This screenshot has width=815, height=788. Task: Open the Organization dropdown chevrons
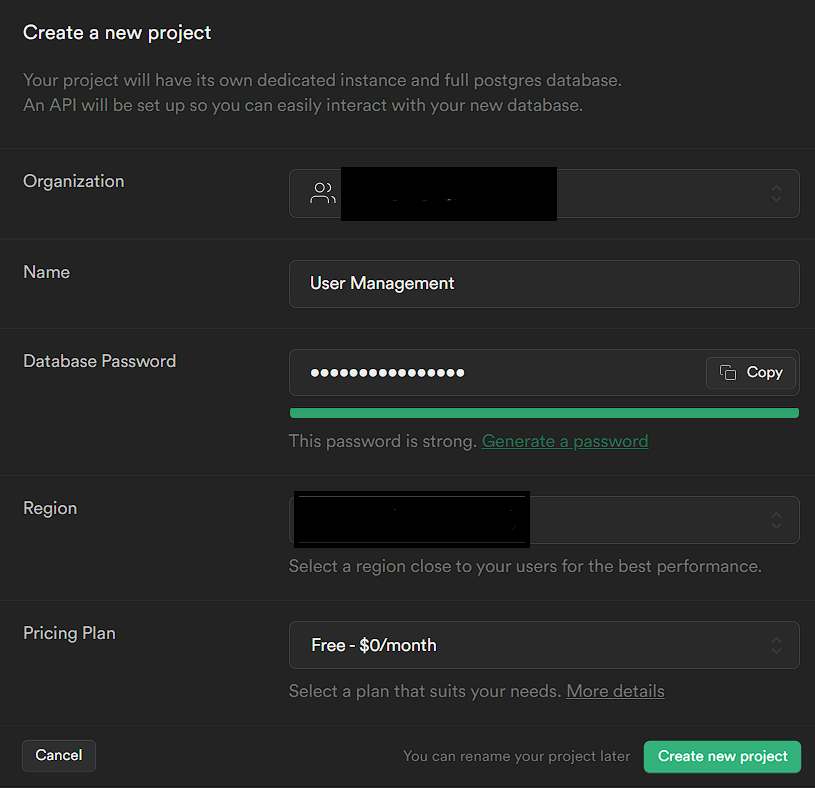(x=776, y=193)
